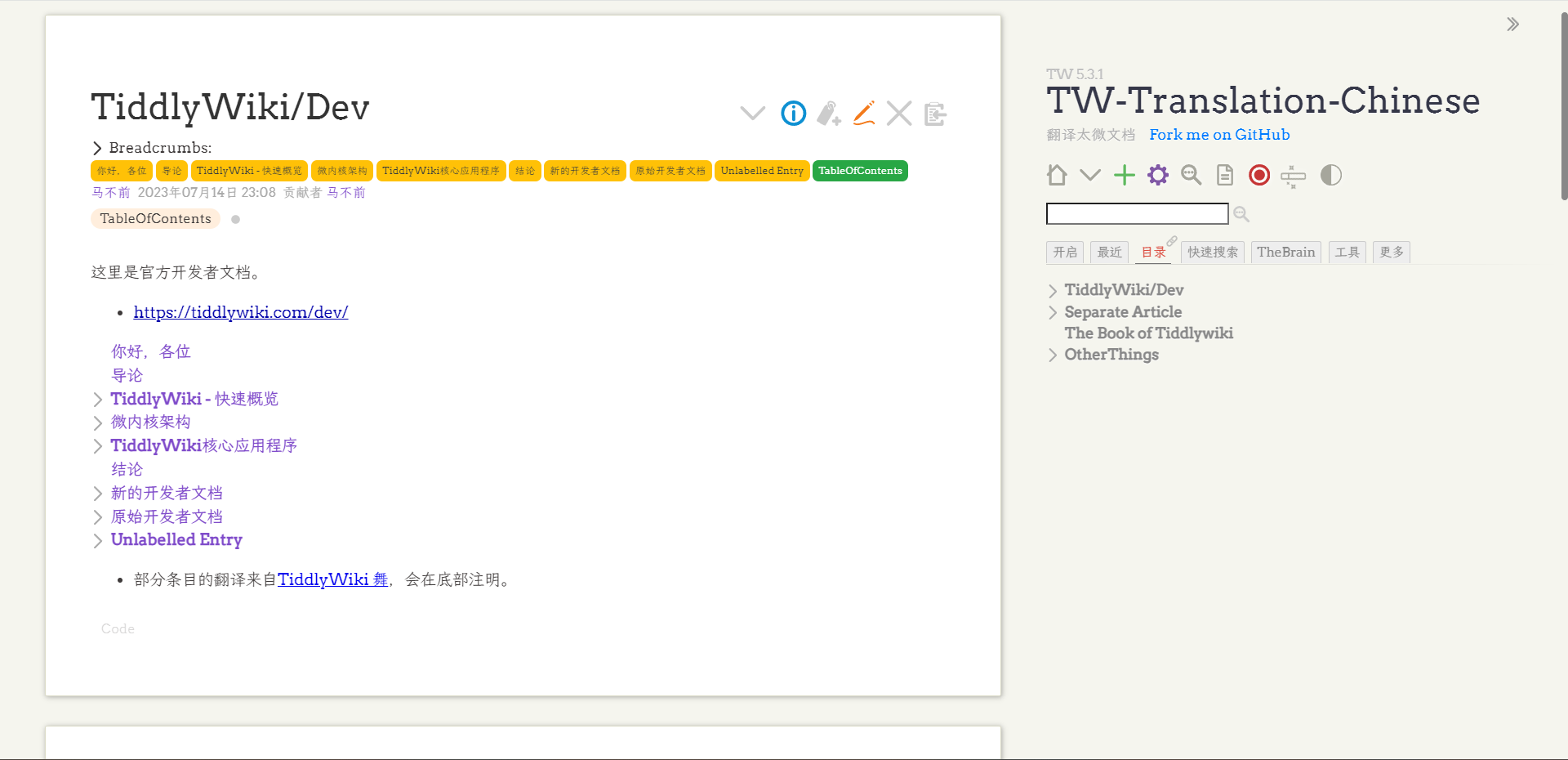Expand OtherThings in sidebar contents
The height and width of the screenshot is (760, 1568).
(1053, 355)
